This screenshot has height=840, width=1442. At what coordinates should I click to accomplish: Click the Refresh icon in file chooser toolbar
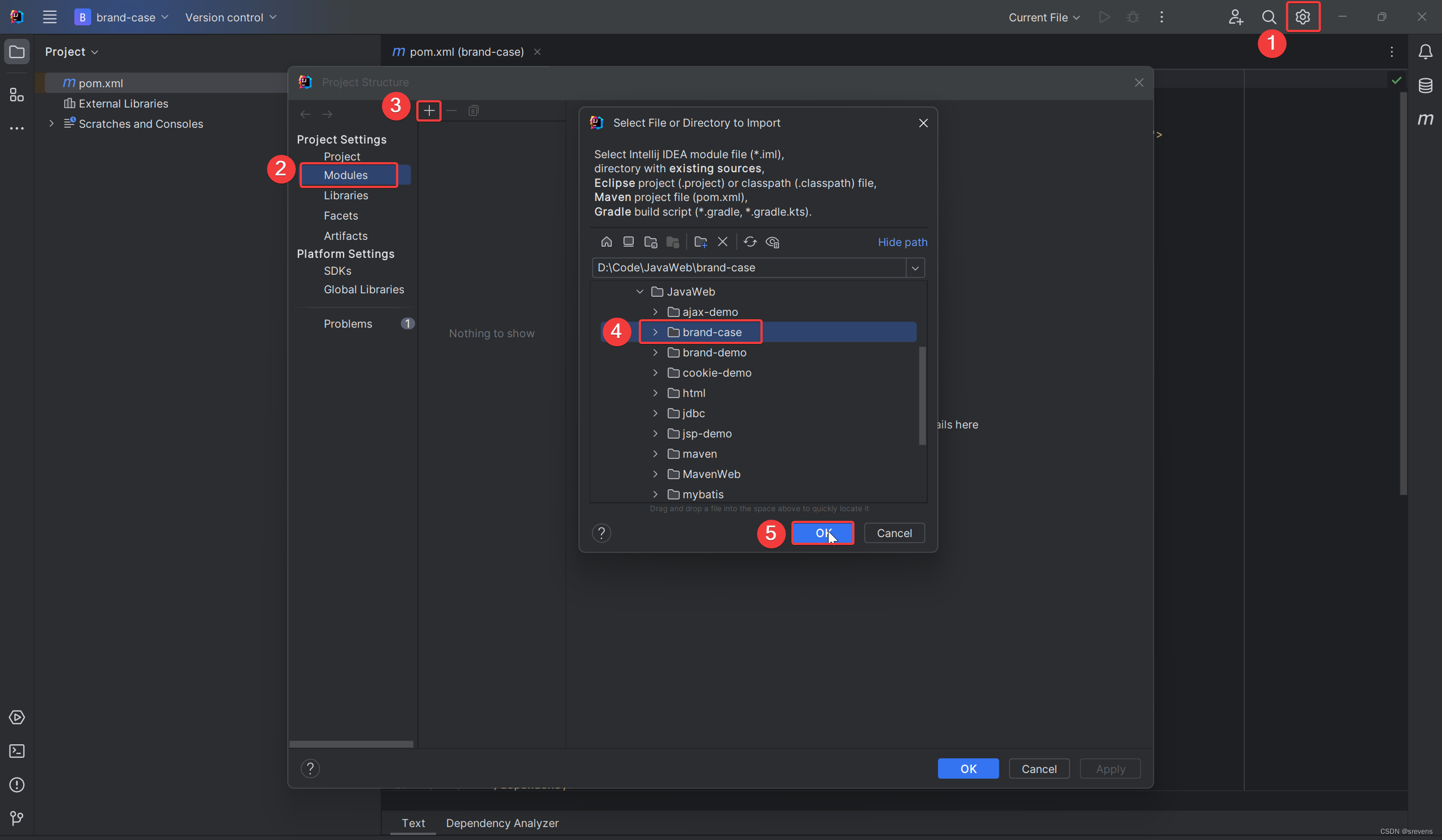[750, 242]
